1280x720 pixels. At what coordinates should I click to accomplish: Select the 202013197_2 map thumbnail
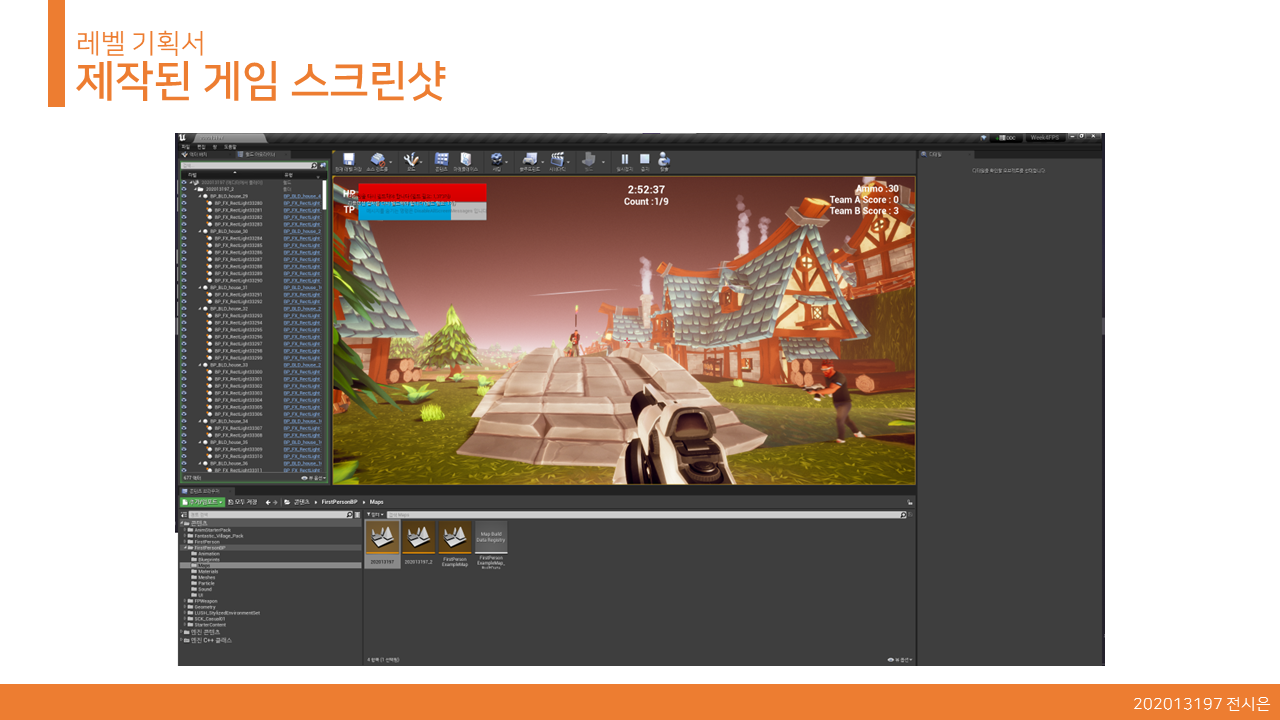point(418,545)
